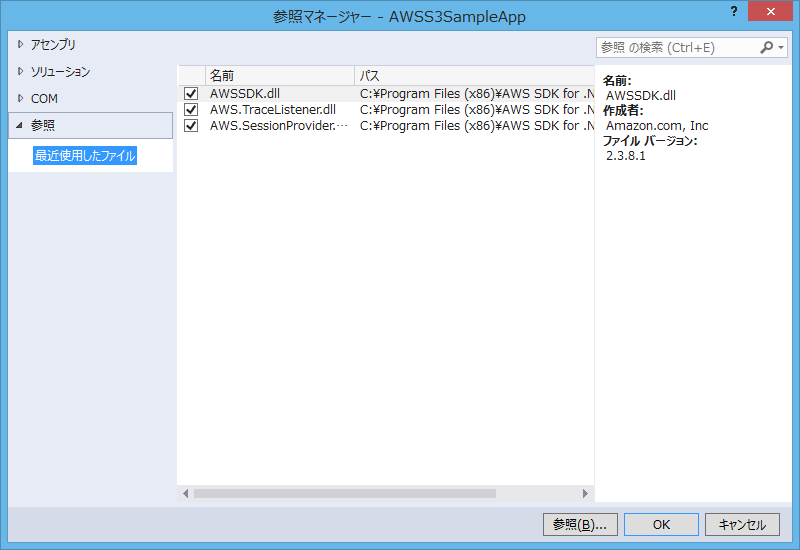800x550 pixels.
Task: Select the ソリューション category
Action: (x=60, y=71)
